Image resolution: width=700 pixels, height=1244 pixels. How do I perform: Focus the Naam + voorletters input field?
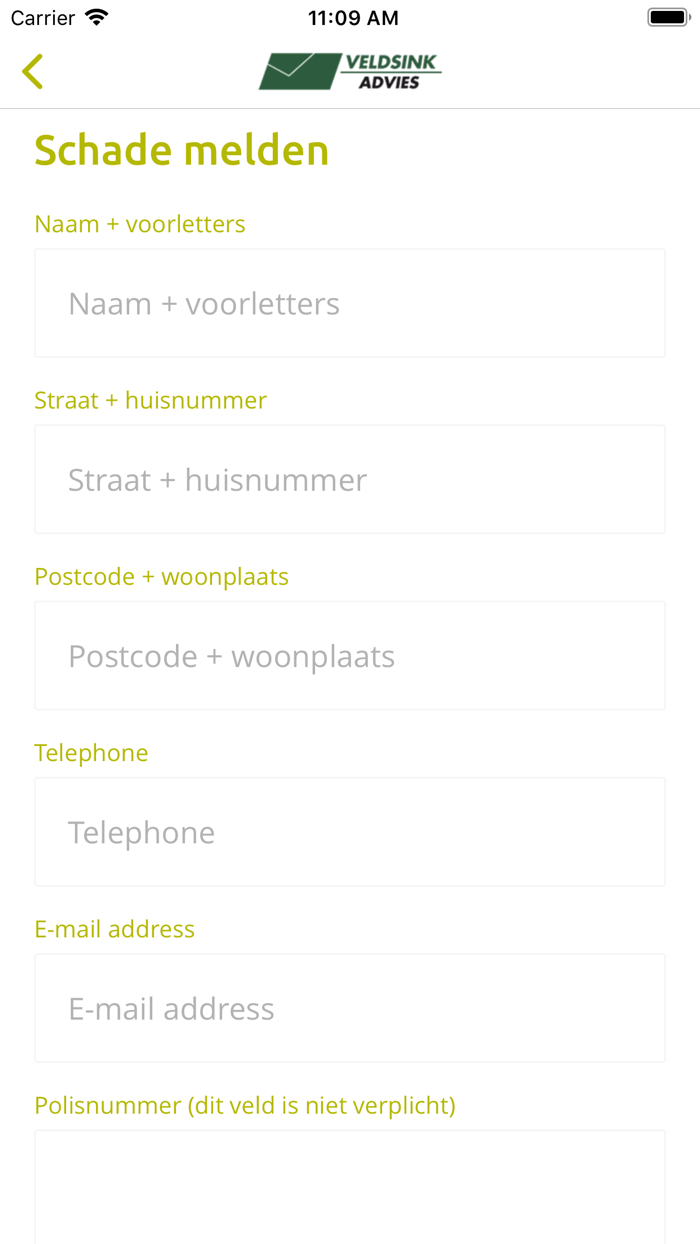pos(350,302)
